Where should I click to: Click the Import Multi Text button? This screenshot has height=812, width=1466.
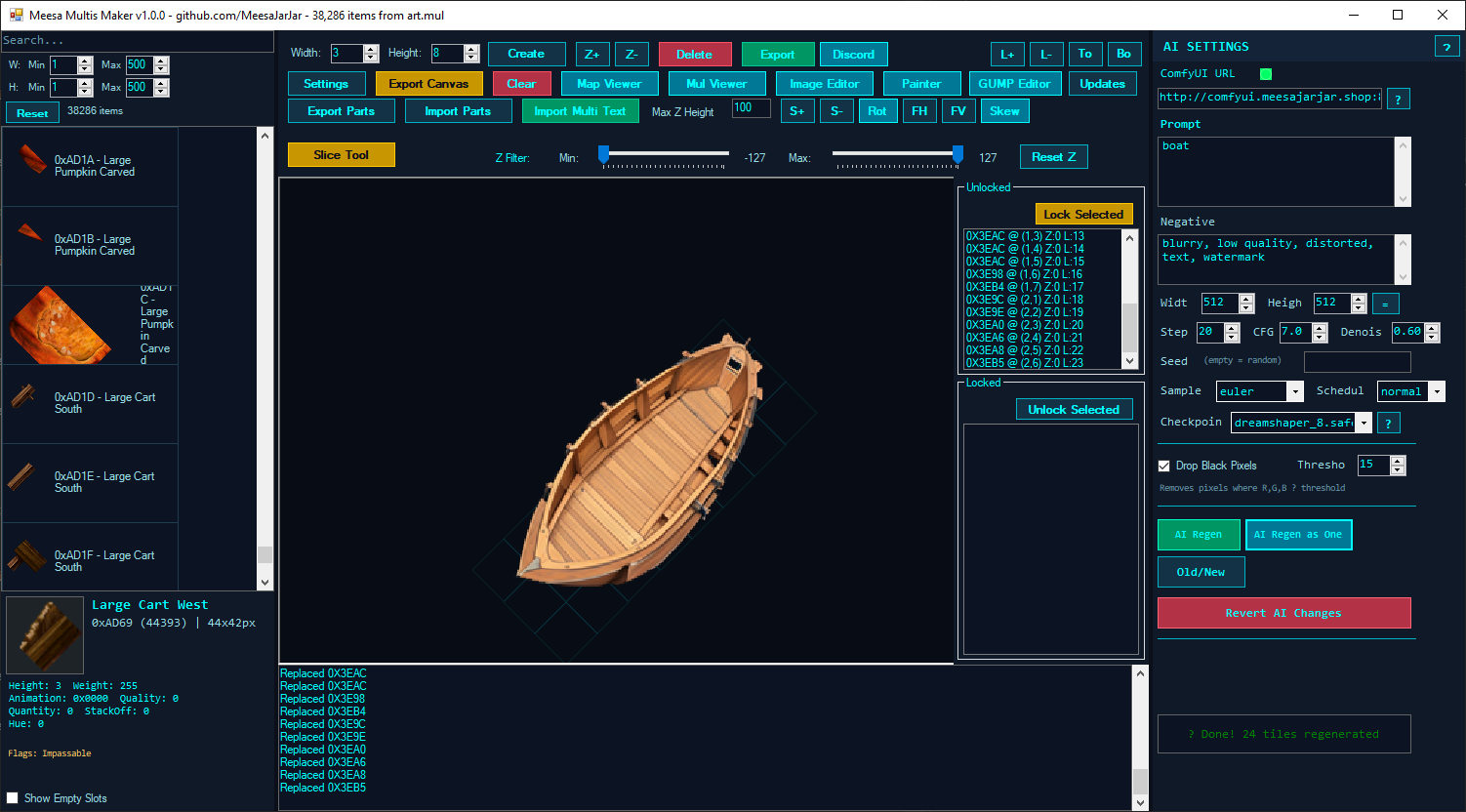[580, 111]
